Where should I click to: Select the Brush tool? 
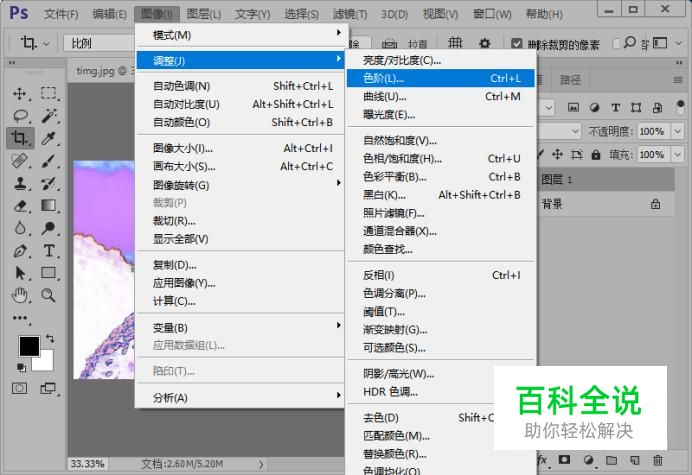(x=49, y=161)
